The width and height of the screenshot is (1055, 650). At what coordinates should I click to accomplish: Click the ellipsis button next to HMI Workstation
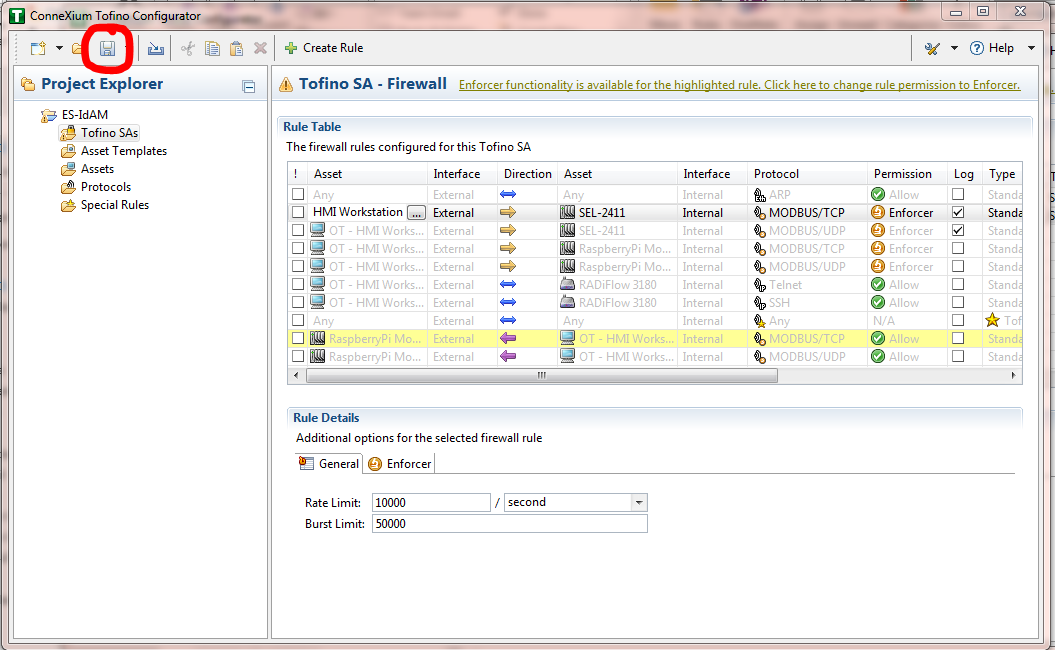coord(416,213)
